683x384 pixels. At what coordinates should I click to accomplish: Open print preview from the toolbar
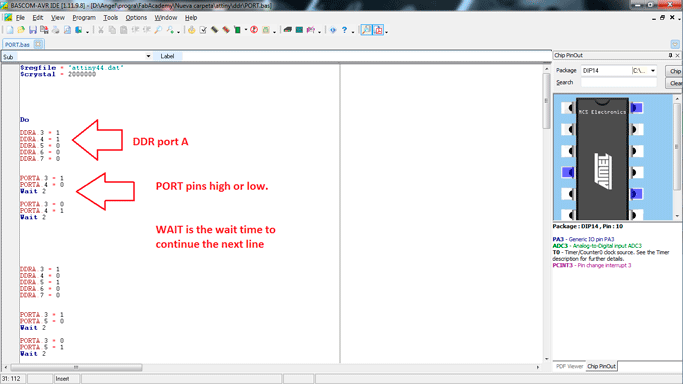[x=67, y=30]
